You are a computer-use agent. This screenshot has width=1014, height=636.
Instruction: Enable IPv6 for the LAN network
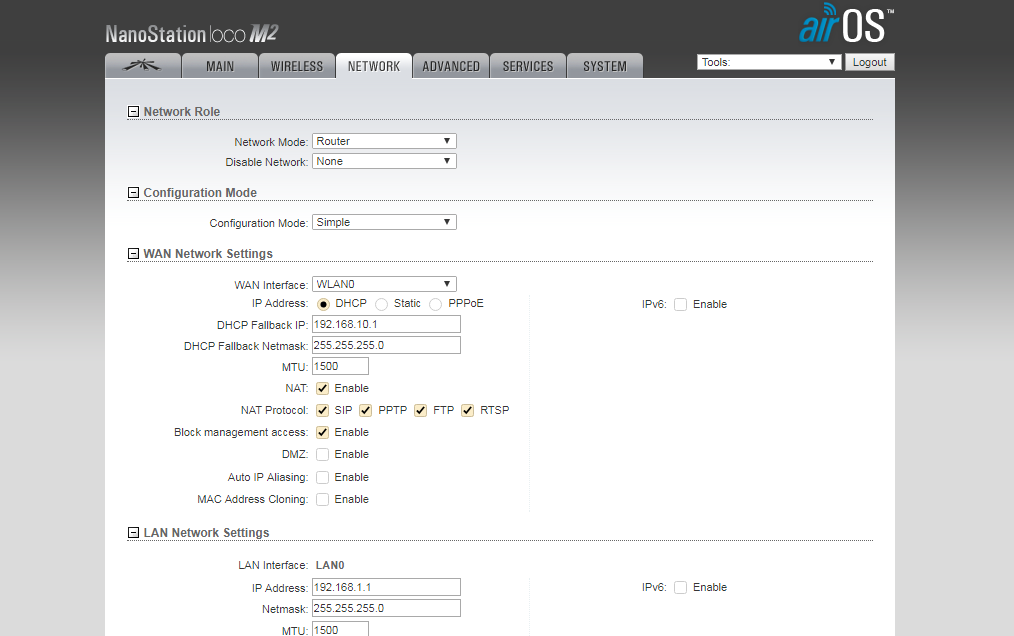point(680,587)
